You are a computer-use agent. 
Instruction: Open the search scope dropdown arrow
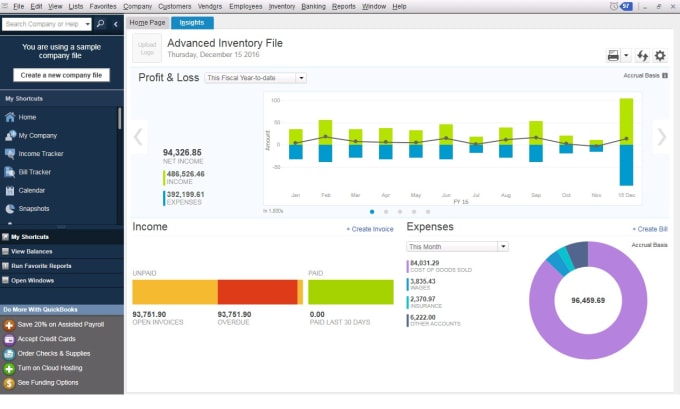(x=87, y=24)
